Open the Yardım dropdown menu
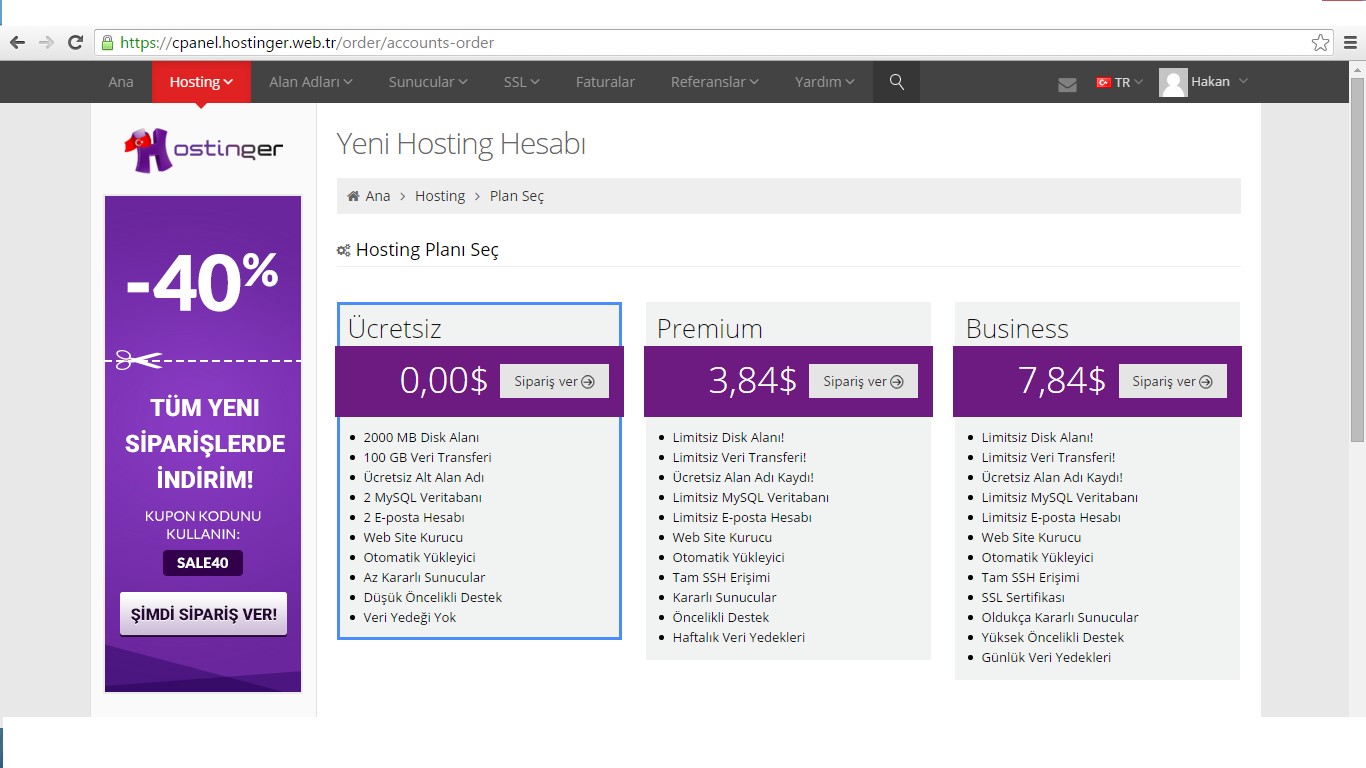The height and width of the screenshot is (768, 1366). (x=825, y=82)
